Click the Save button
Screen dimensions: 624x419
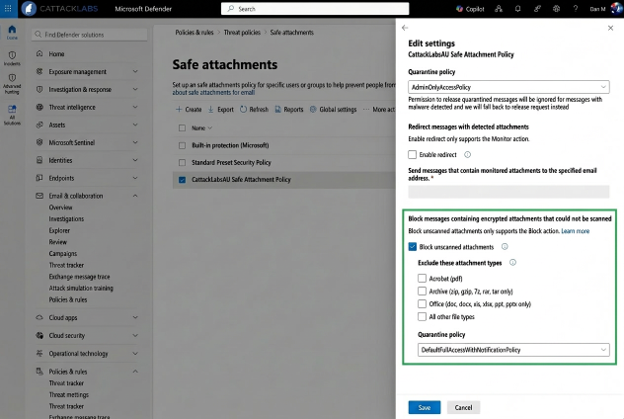424,407
